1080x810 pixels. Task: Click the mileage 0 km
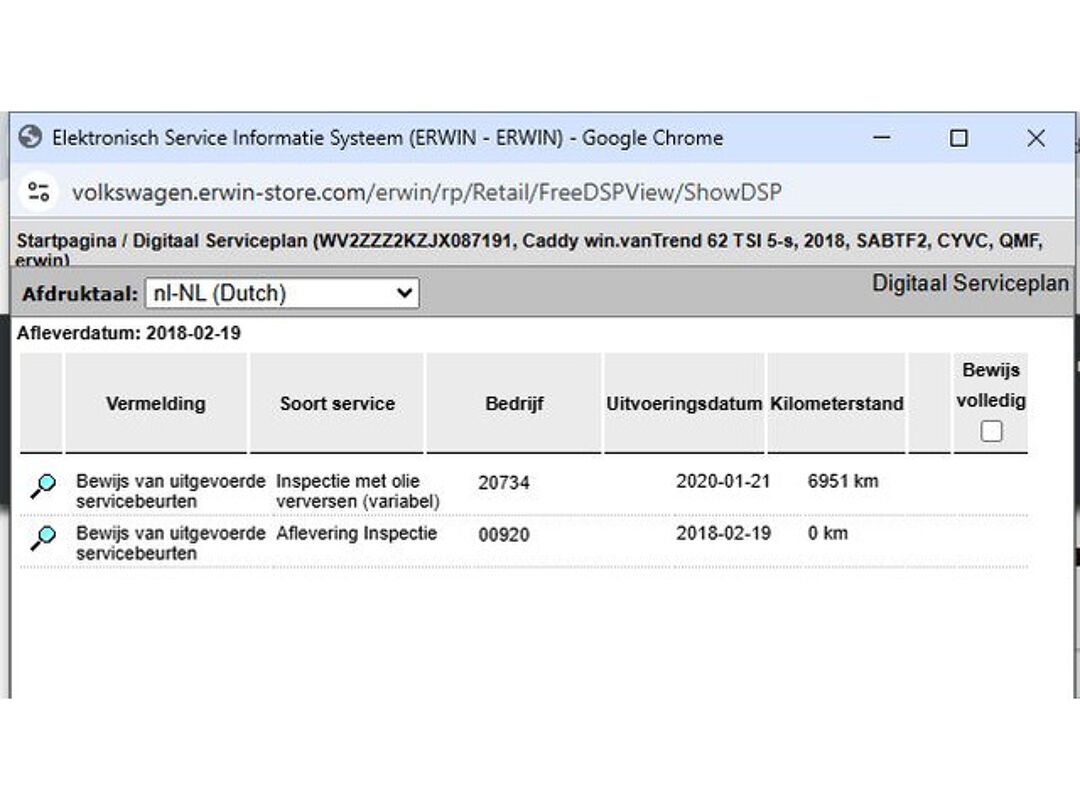coord(828,533)
